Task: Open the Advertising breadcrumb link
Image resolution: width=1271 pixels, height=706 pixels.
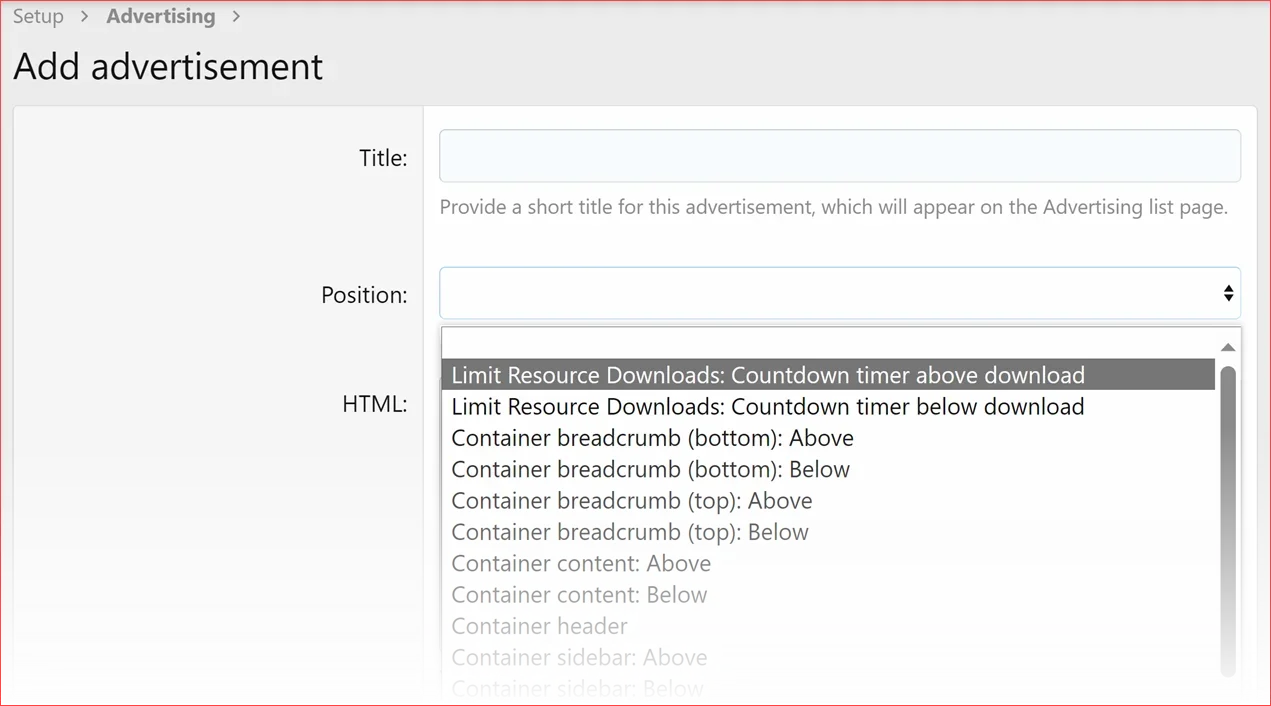Action: point(161,16)
